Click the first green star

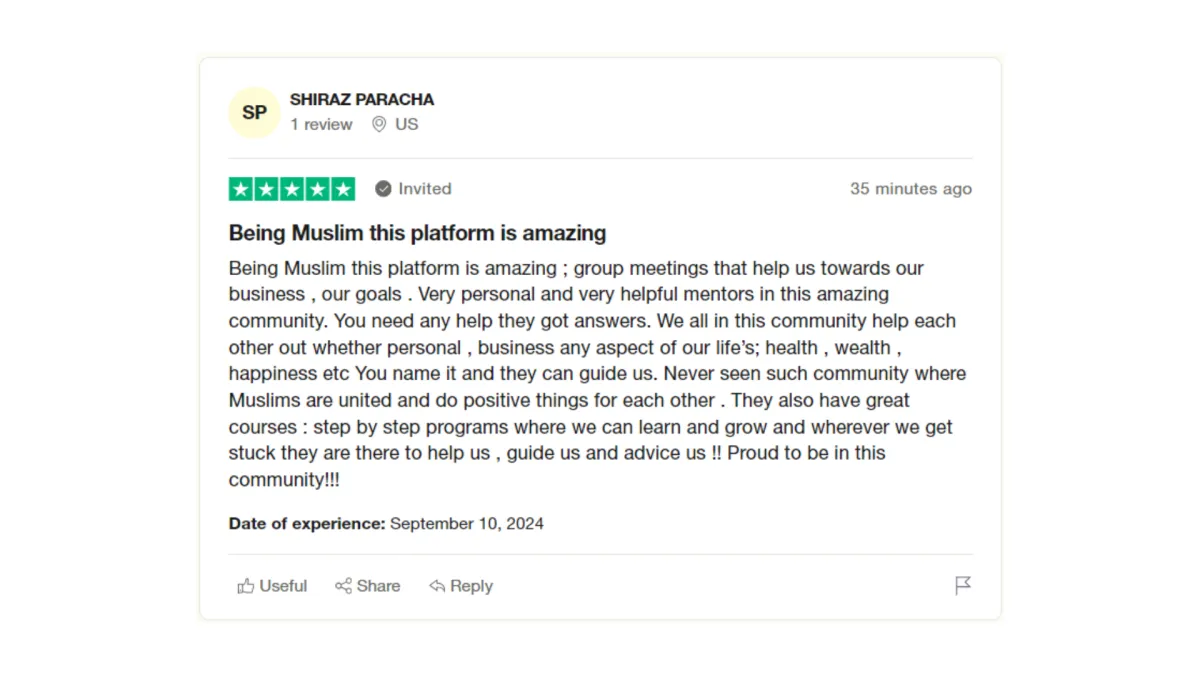pos(241,189)
